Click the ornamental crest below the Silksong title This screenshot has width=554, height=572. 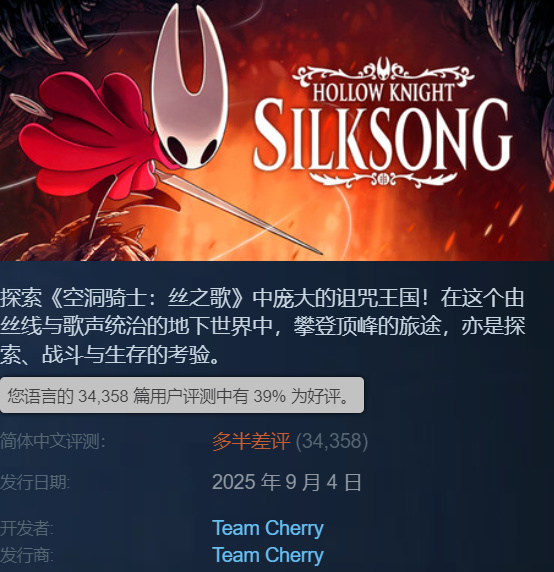coord(383,179)
